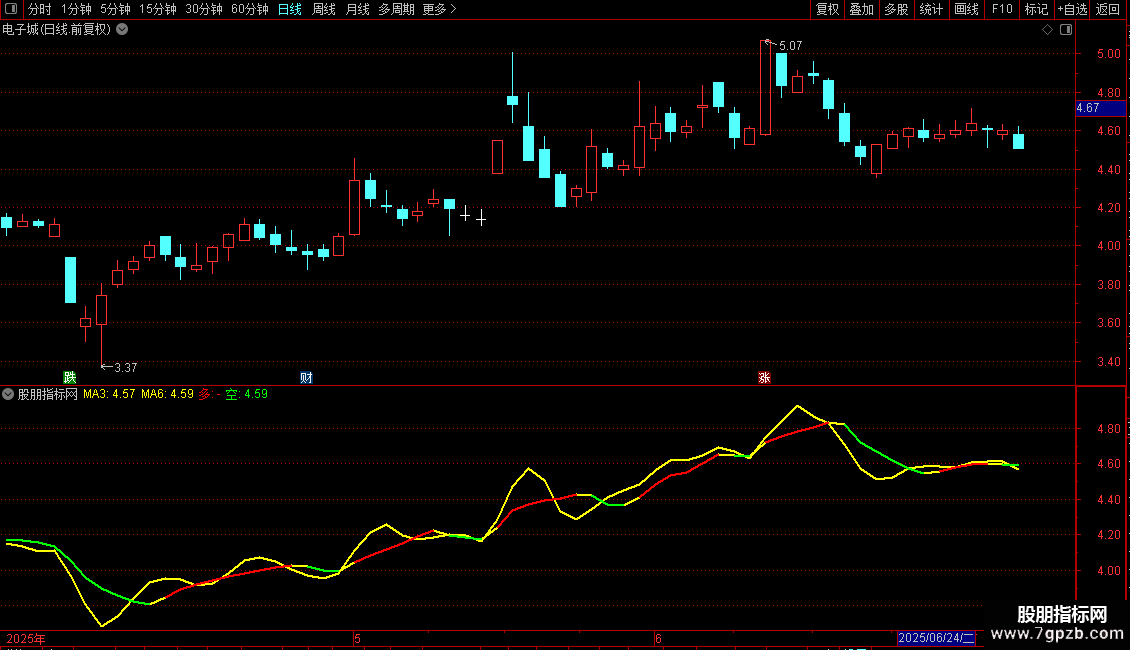Expand the 更多 periods menu
1130x650 pixels.
coord(439,9)
